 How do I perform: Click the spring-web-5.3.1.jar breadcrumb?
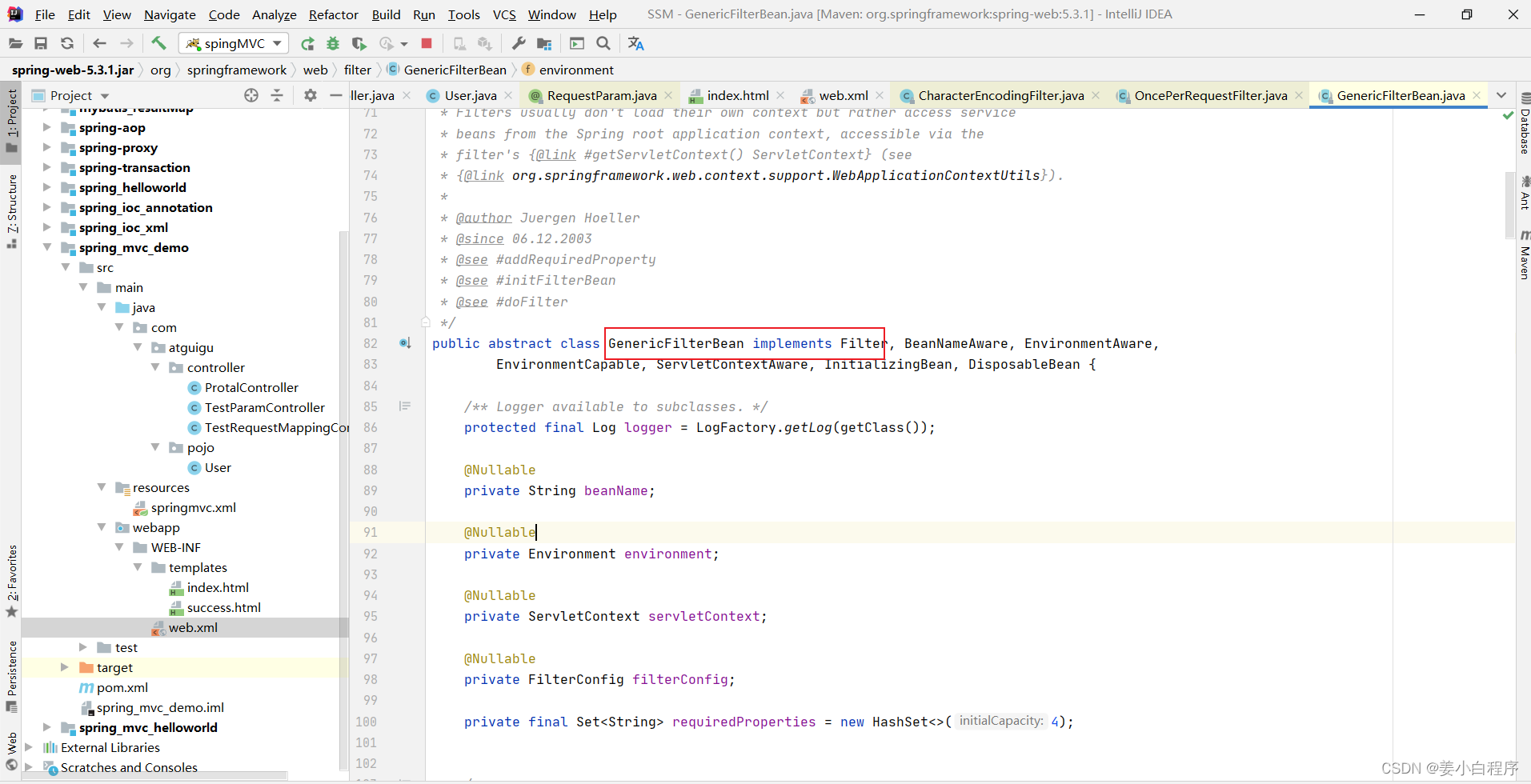tap(73, 70)
